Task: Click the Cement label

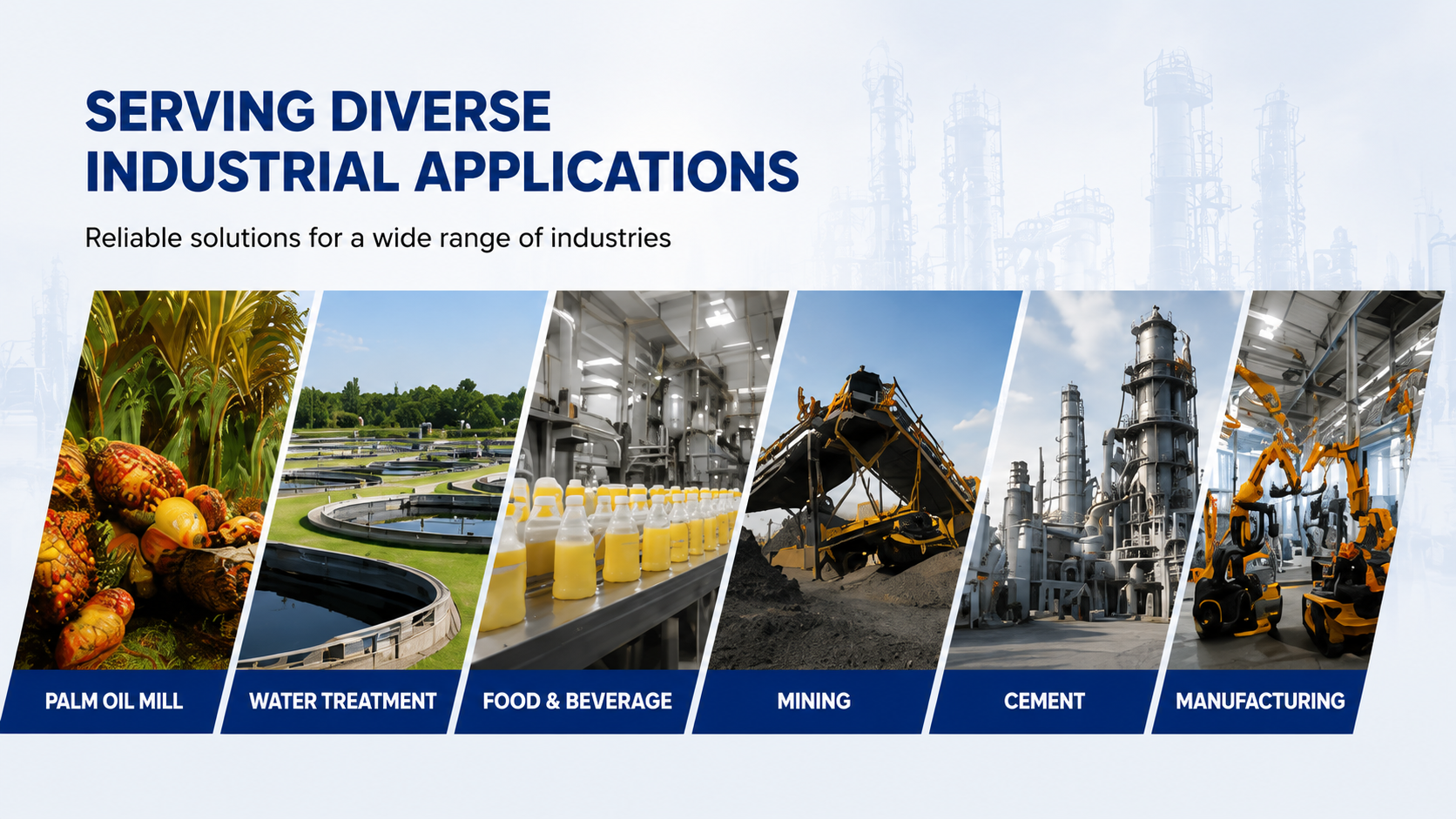Action: click(x=1044, y=702)
